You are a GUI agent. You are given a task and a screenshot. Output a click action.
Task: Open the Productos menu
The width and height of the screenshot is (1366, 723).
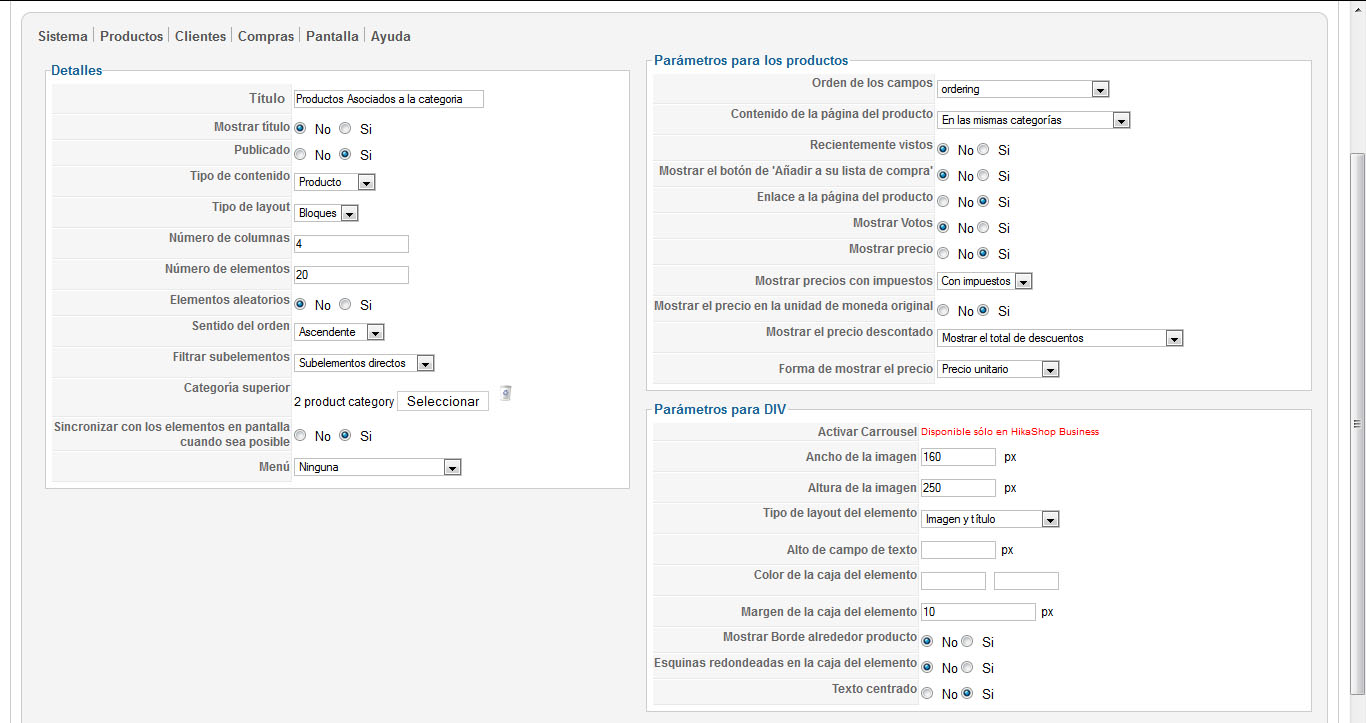click(x=131, y=36)
